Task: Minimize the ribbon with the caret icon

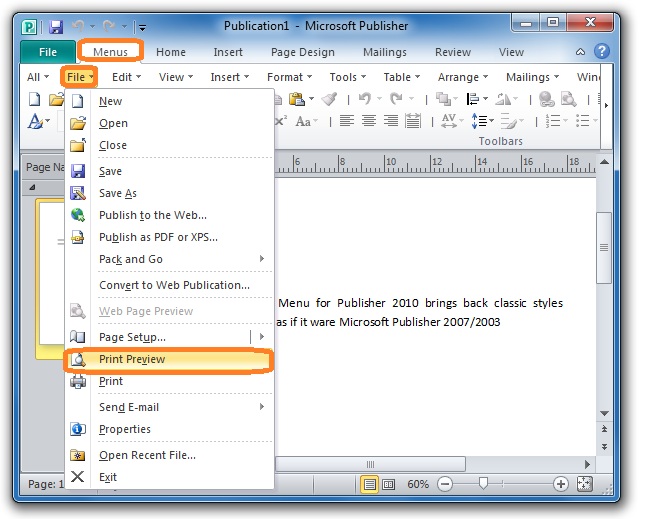Action: click(580, 52)
